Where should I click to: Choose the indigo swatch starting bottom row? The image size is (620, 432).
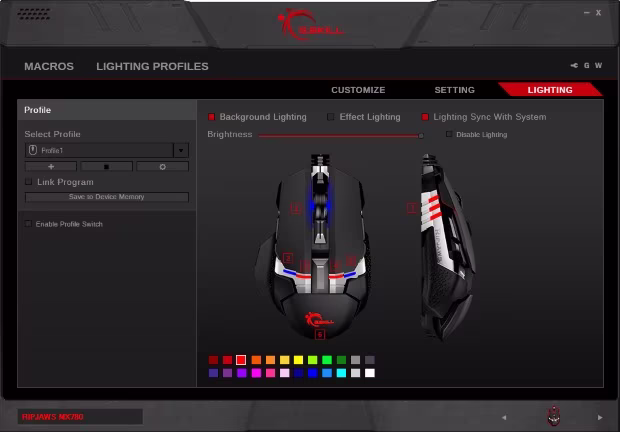(213, 373)
